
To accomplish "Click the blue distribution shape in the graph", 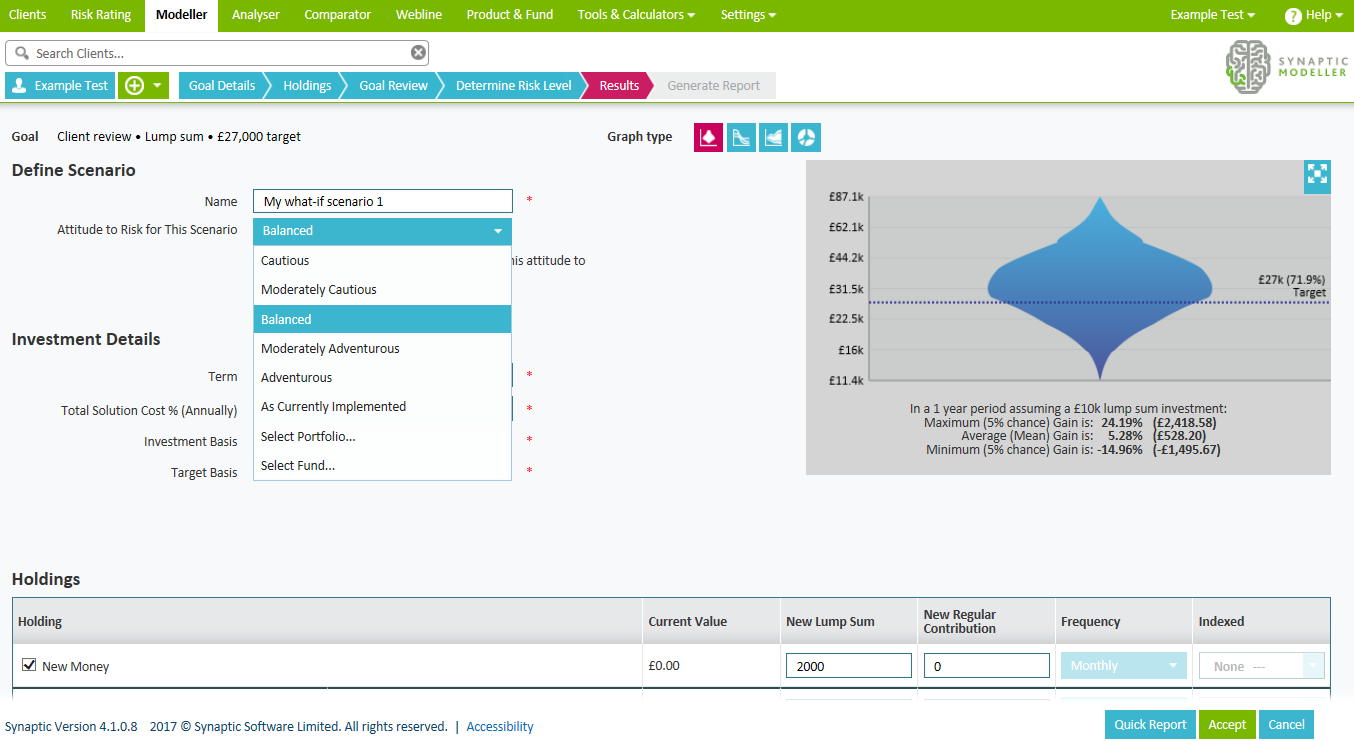I will (1100, 290).
